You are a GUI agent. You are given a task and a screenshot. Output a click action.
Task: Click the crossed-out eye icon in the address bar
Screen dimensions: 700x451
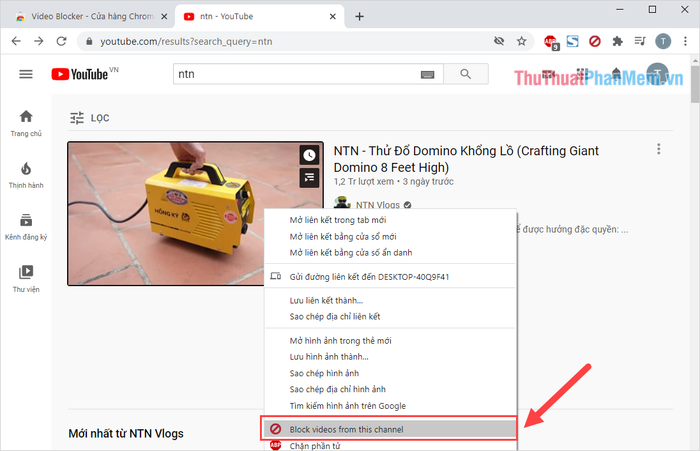pyautogui.click(x=499, y=42)
